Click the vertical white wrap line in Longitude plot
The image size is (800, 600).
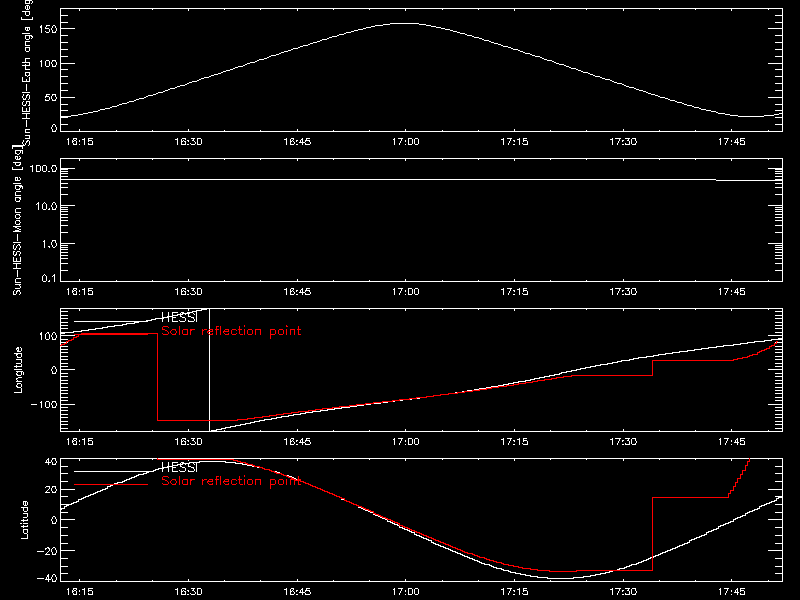point(209,370)
